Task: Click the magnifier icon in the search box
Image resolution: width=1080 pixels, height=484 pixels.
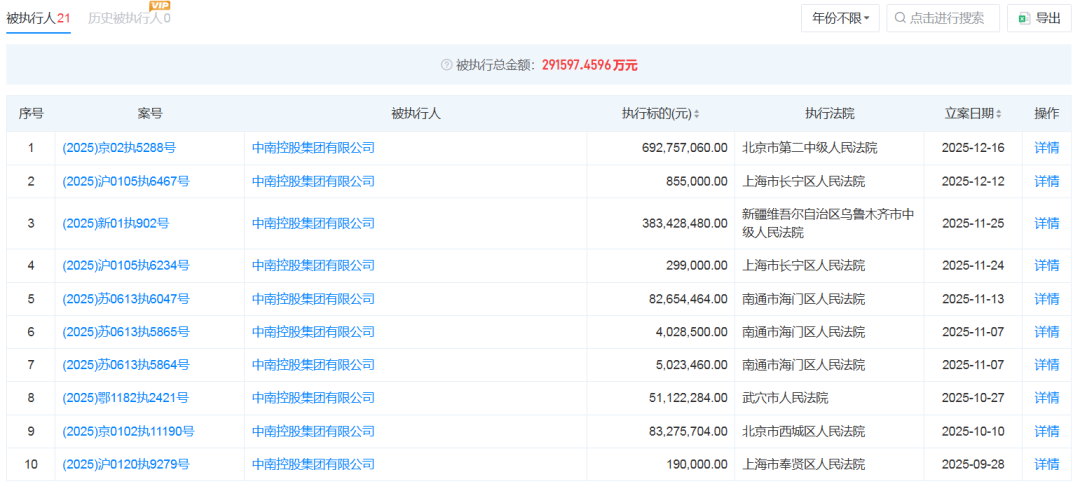Action: (x=900, y=19)
